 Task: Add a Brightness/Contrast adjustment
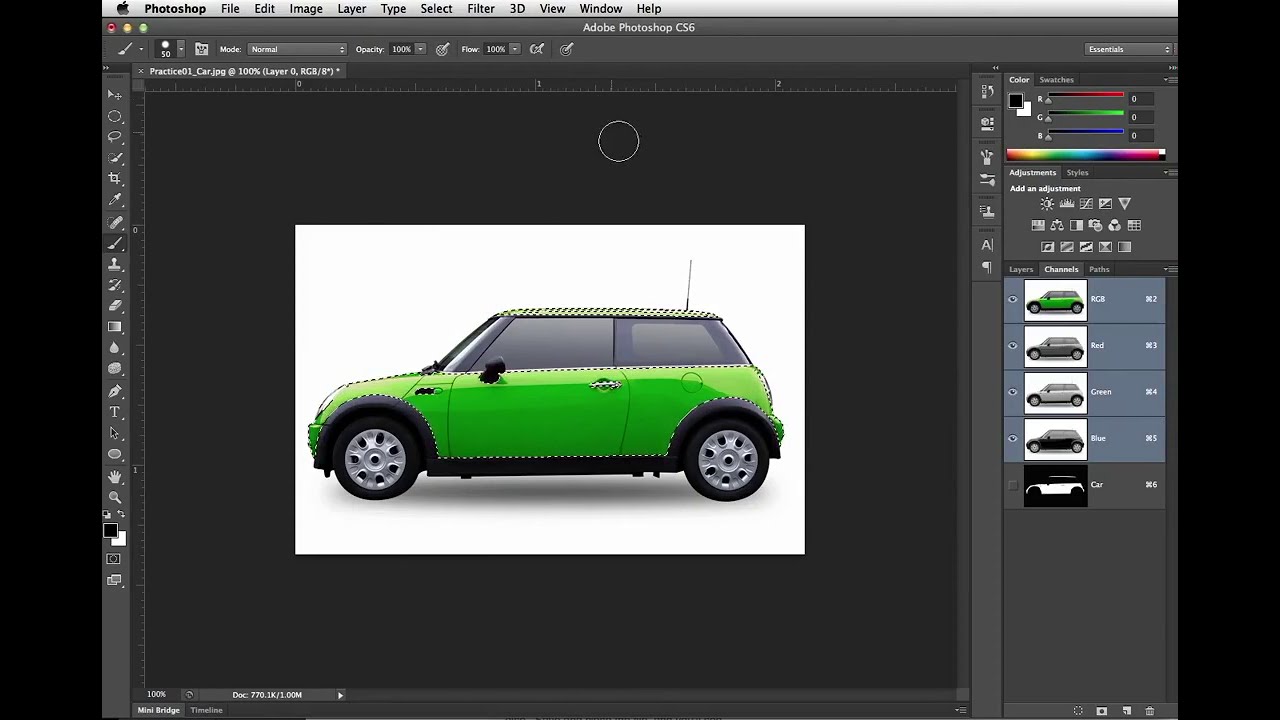(1047, 204)
